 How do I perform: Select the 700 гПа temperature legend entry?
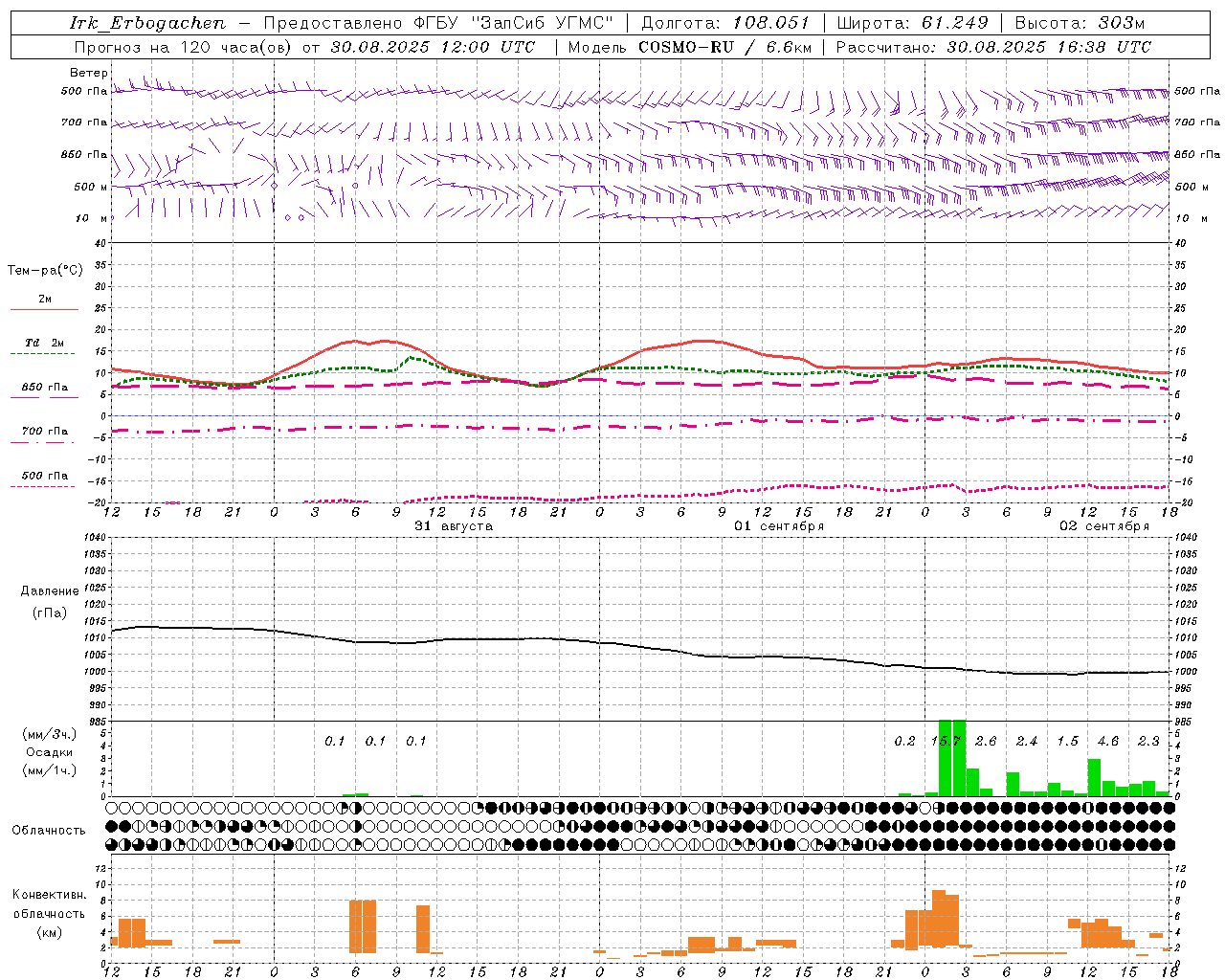coord(45,432)
